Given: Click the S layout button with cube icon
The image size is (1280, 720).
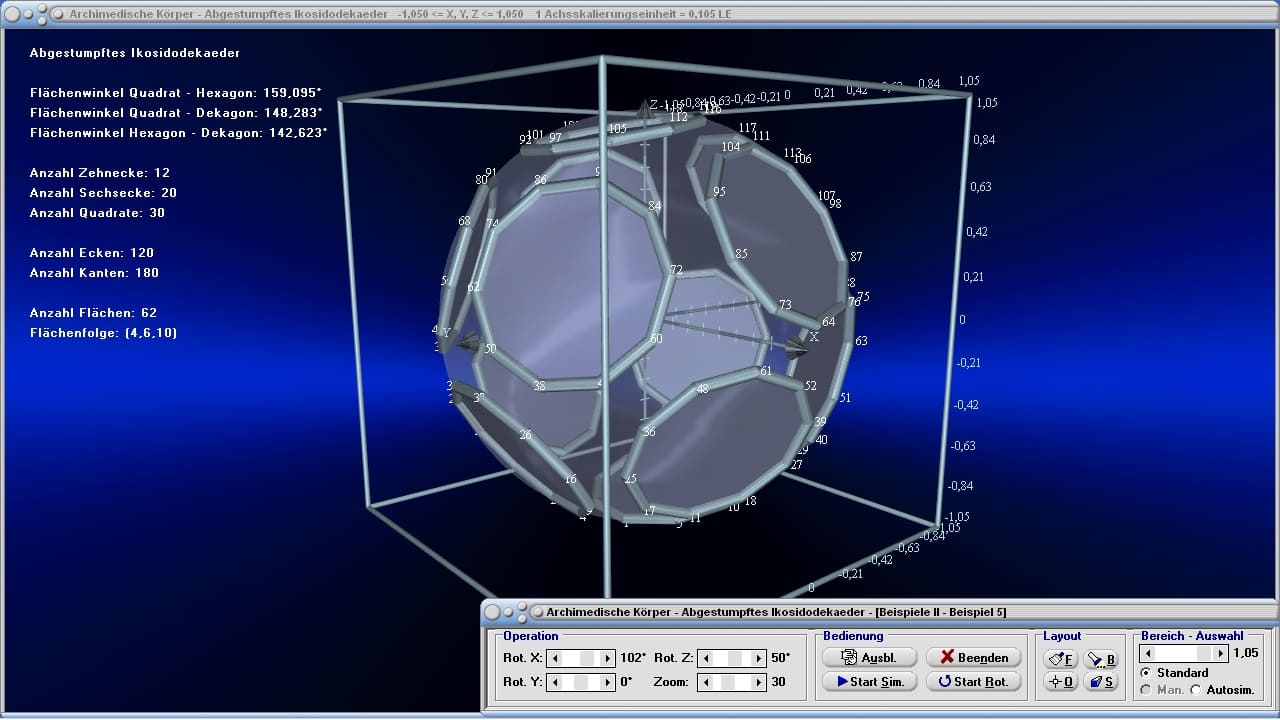Looking at the screenshot, I should [x=1101, y=681].
